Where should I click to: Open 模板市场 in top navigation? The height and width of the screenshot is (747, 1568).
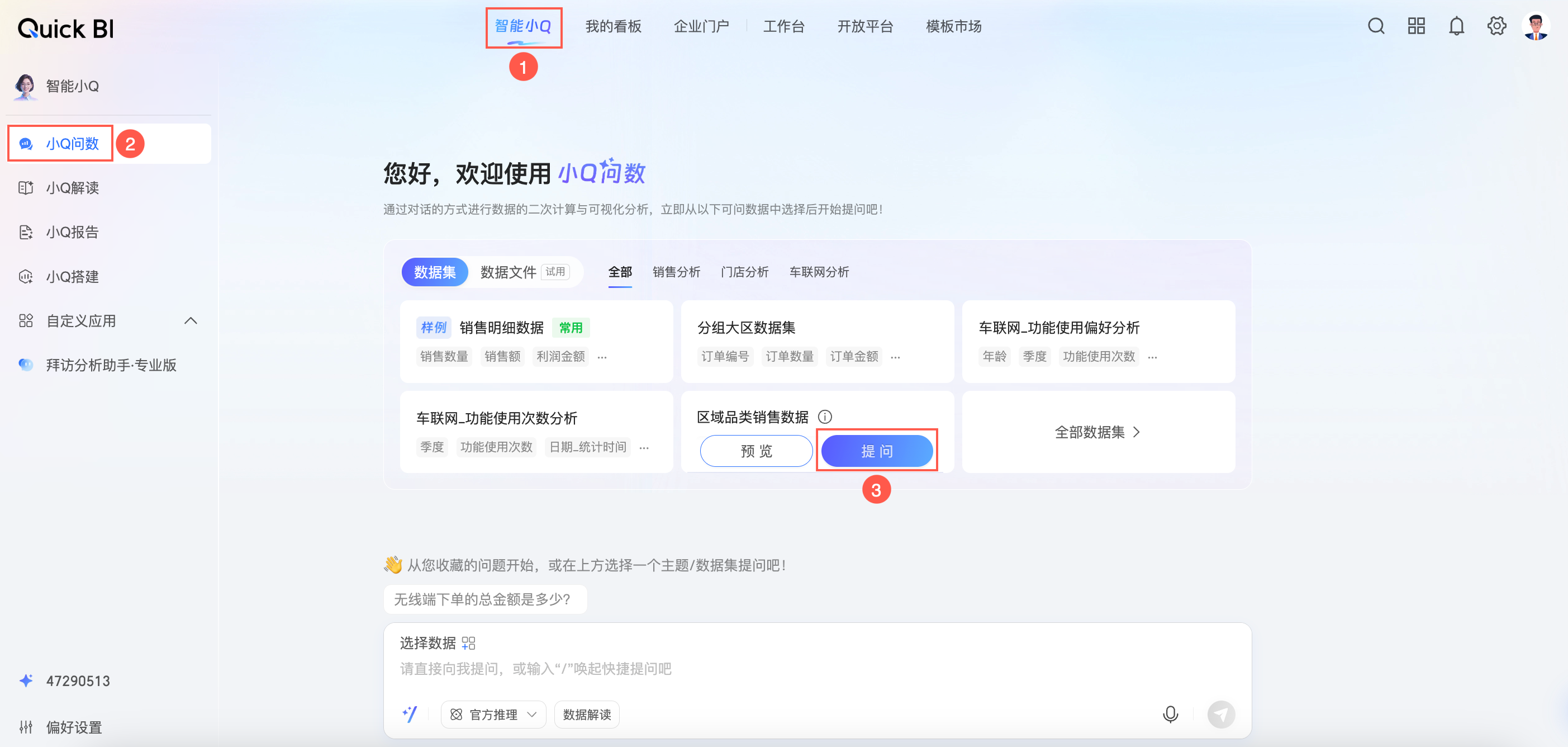[953, 26]
